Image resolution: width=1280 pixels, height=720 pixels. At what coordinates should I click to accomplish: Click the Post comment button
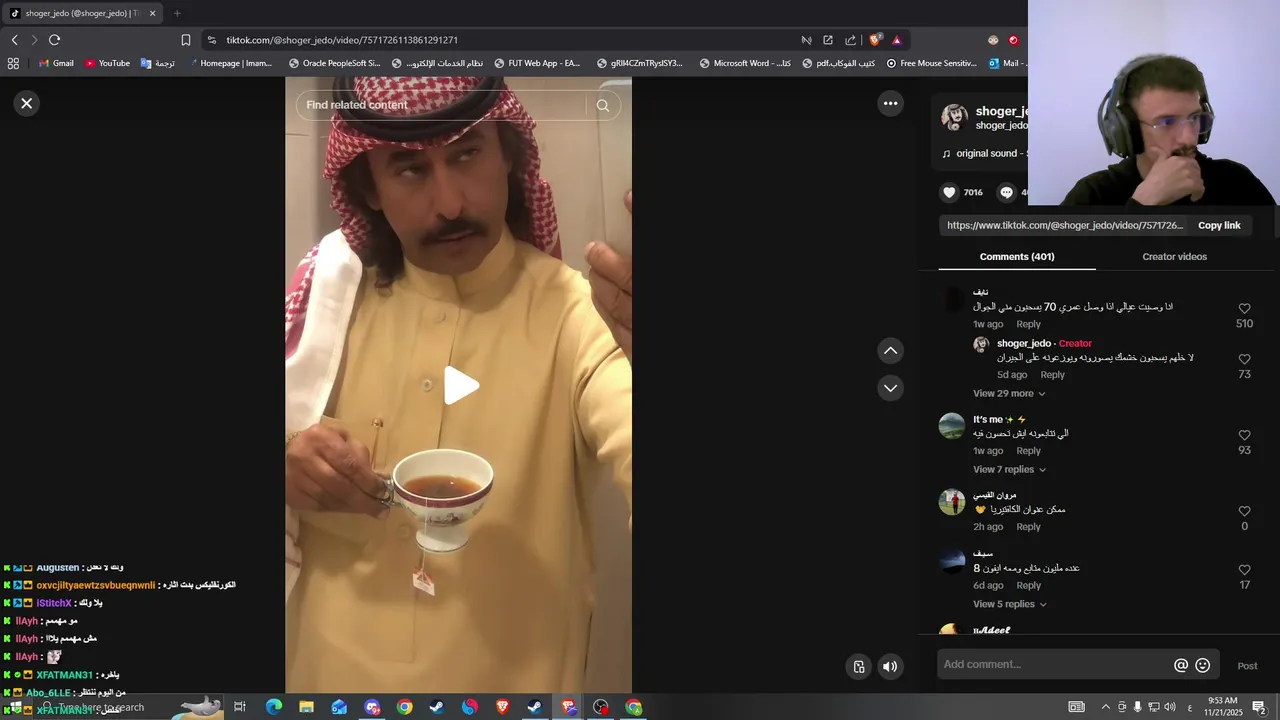(x=1247, y=666)
